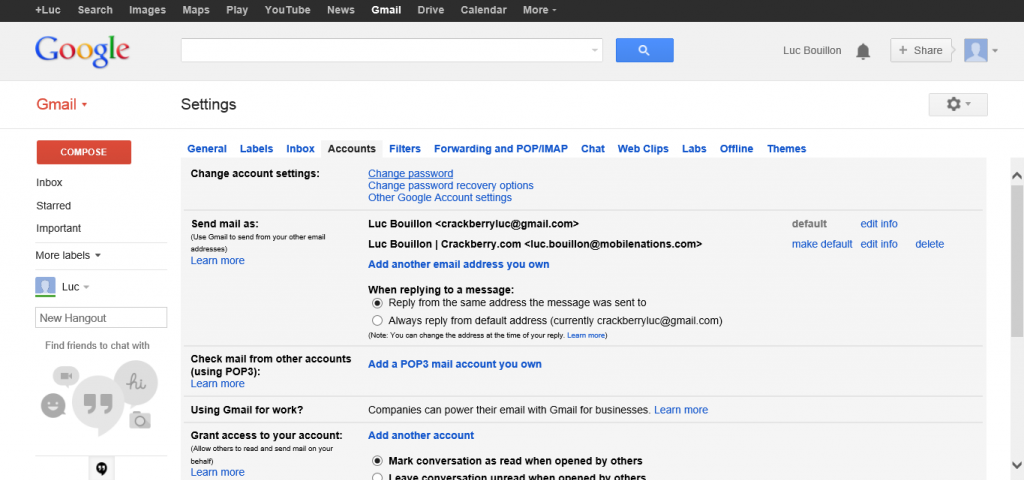This screenshot has height=480, width=1024.
Task: Open the Web Clips tab
Action: point(643,149)
